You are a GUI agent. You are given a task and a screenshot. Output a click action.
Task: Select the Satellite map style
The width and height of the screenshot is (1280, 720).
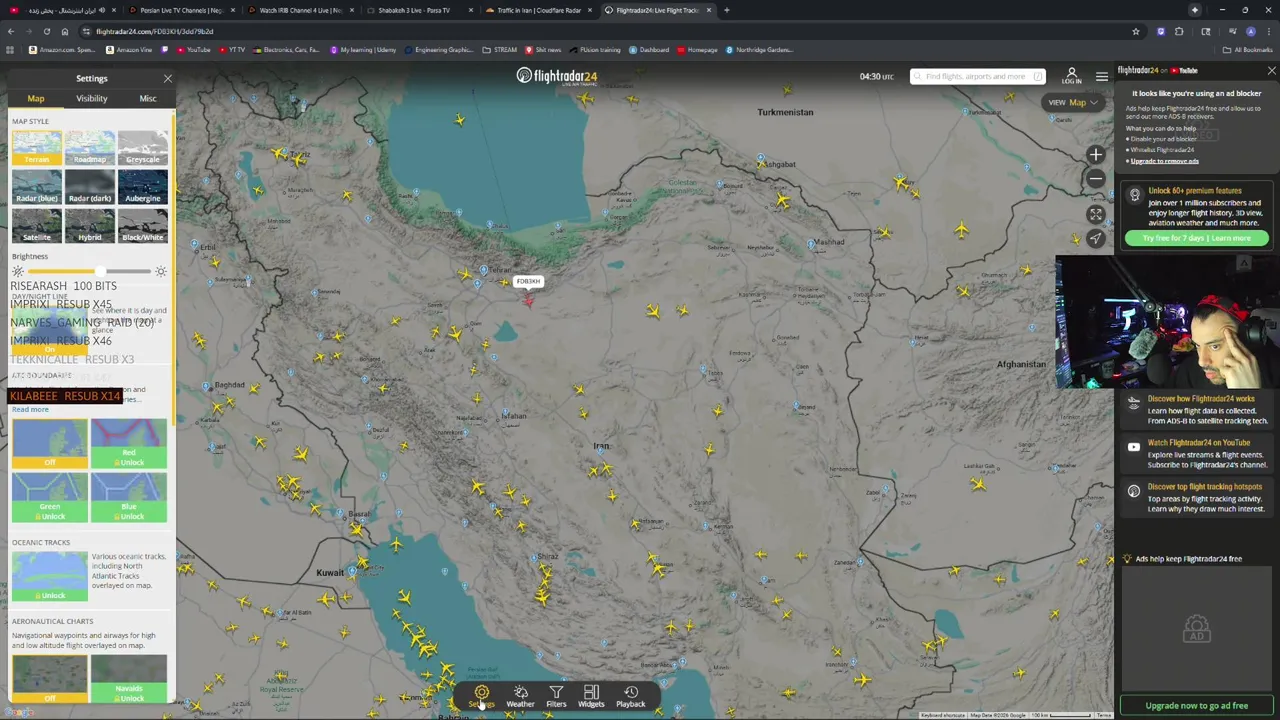[x=36, y=226]
